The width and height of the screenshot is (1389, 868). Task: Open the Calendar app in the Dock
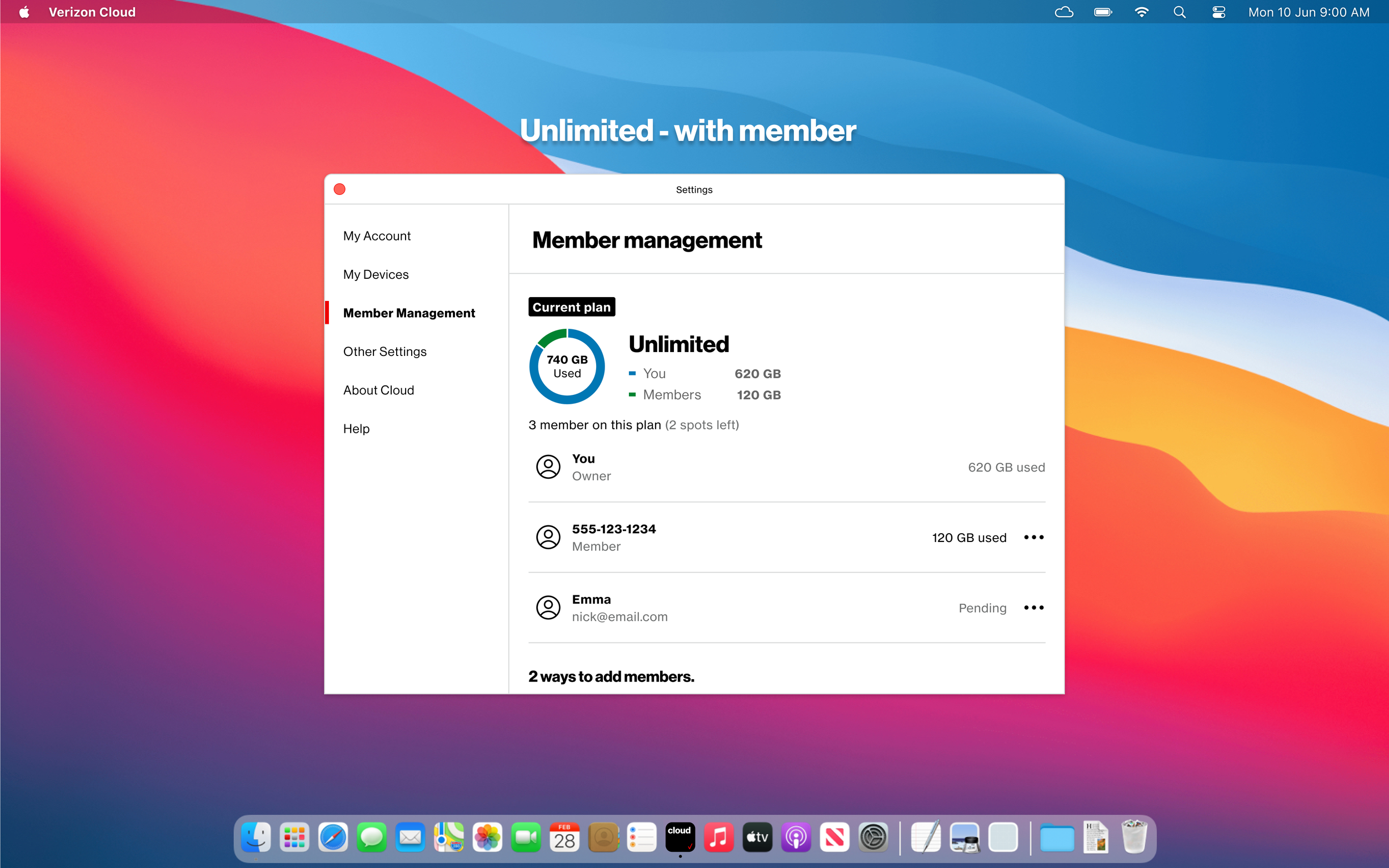(564, 837)
